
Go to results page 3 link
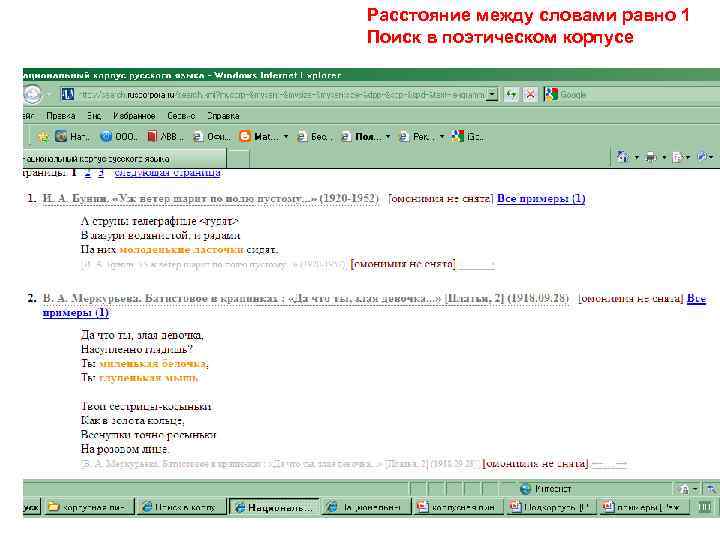click(x=101, y=173)
